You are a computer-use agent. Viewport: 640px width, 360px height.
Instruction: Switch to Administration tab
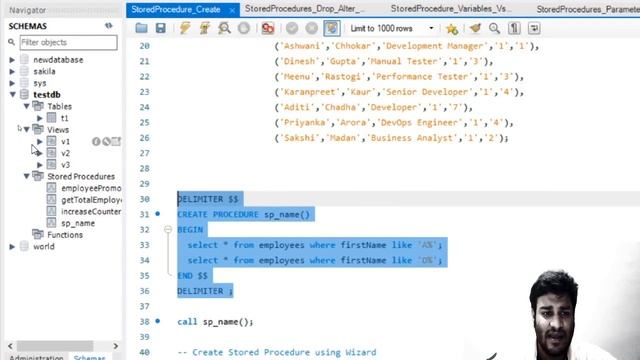coord(36,357)
